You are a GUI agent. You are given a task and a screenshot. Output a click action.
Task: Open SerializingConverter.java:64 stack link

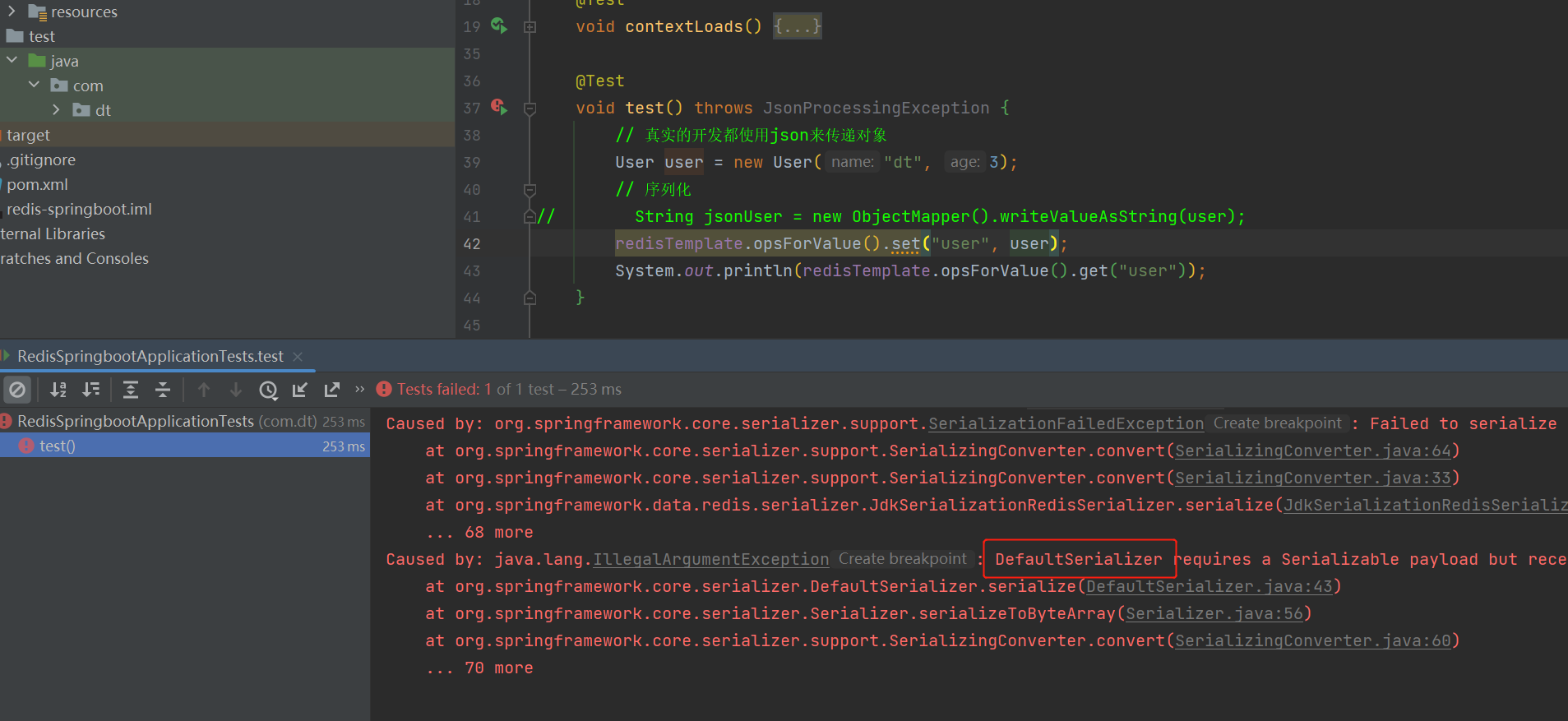1313,451
